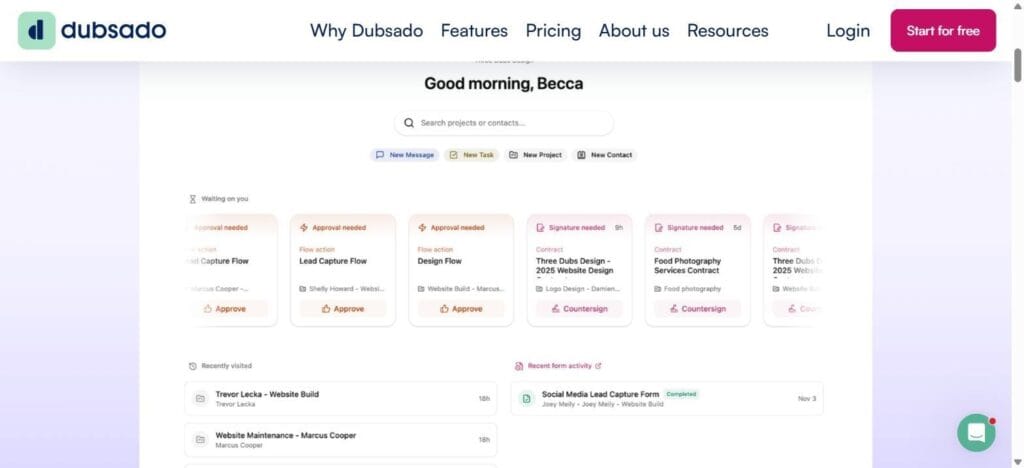Click folder icon beside Shelly Howard project
Image resolution: width=1024 pixels, height=468 pixels.
point(303,289)
